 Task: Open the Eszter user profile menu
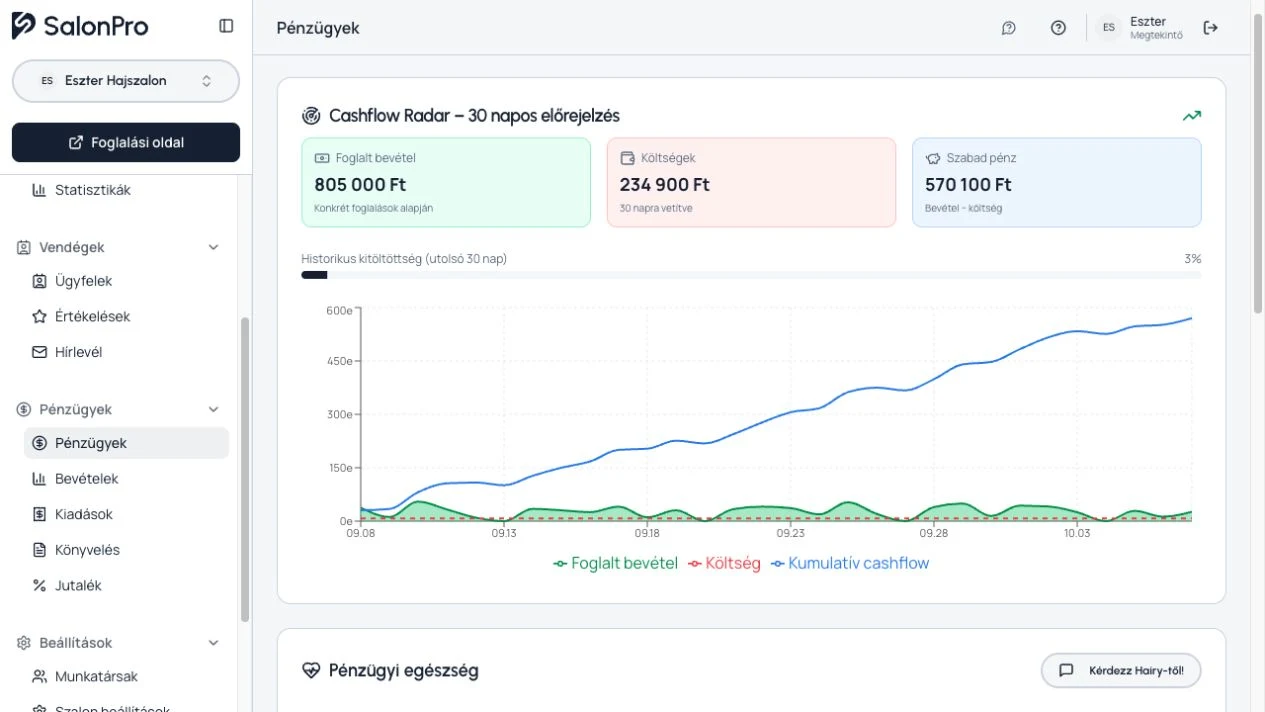[1141, 28]
